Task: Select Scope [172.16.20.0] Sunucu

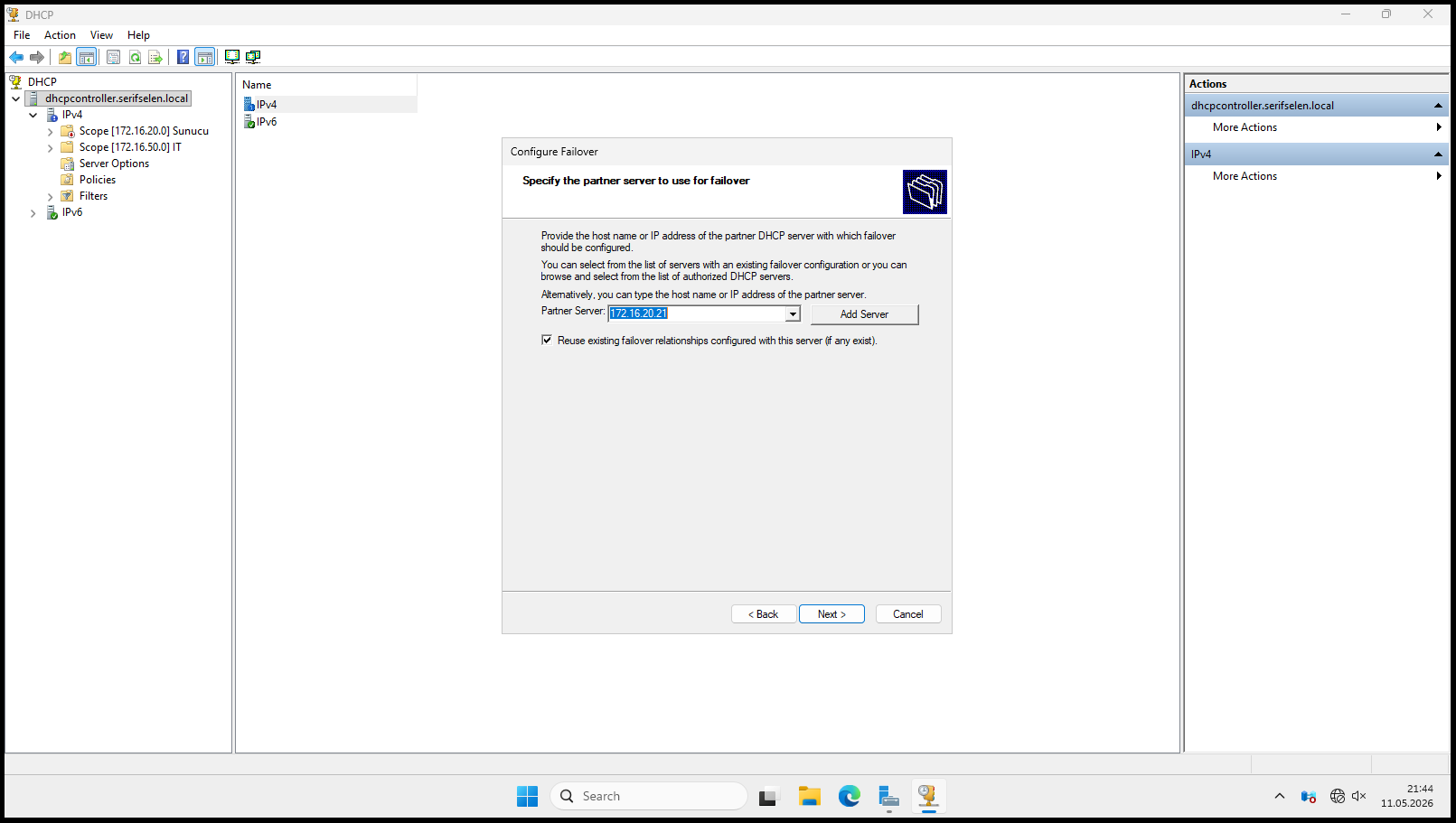Action: pos(144,131)
